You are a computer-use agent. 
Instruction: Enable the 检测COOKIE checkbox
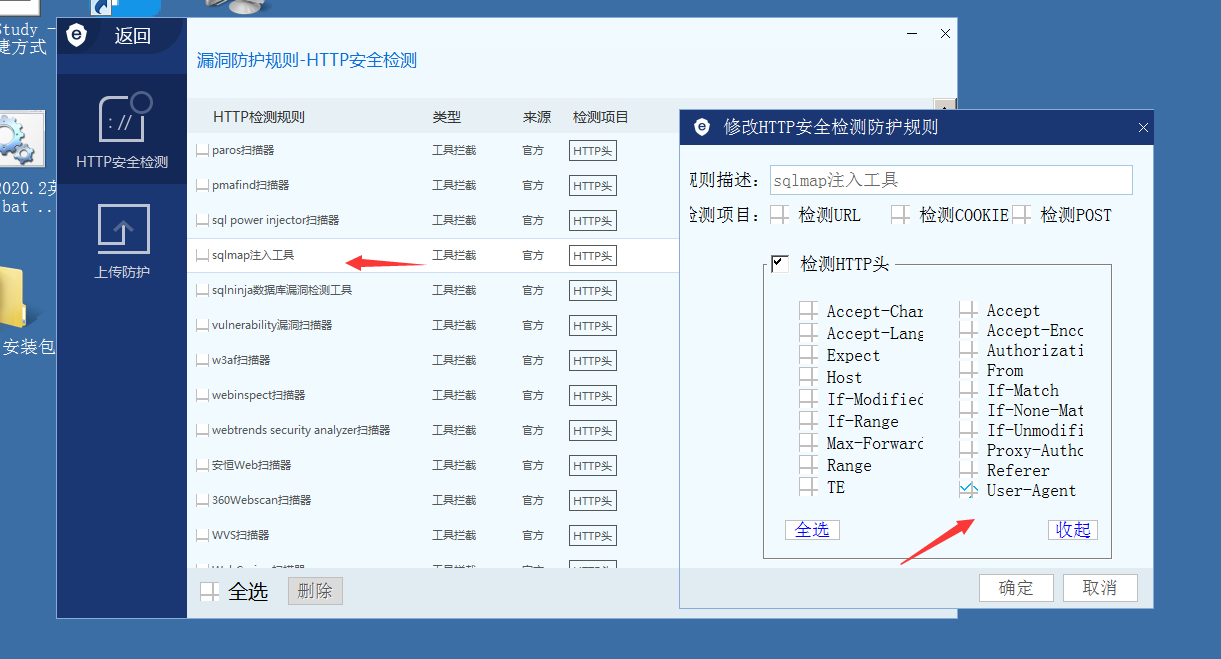coord(901,215)
